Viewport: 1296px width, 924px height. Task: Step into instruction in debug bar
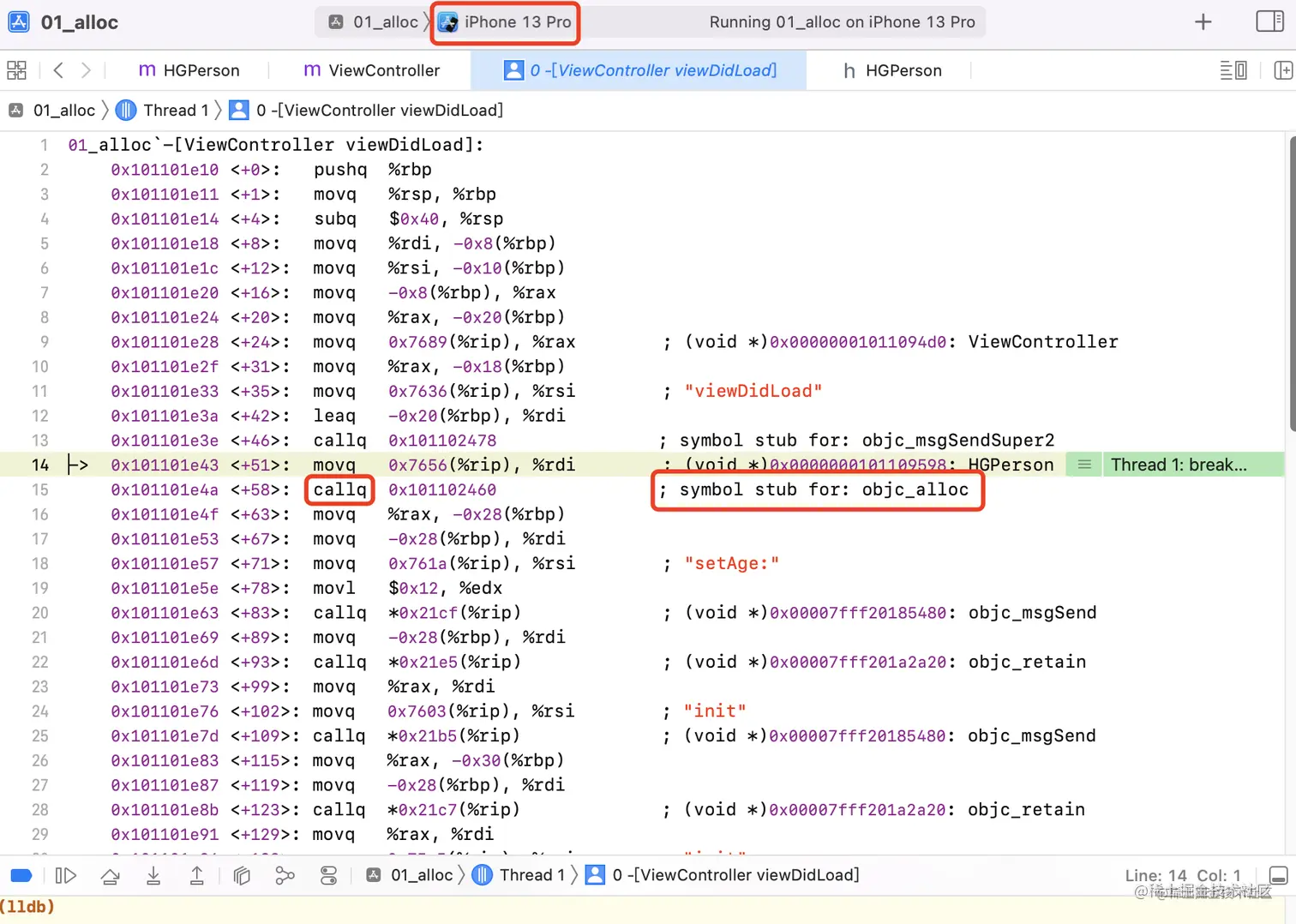(x=153, y=875)
